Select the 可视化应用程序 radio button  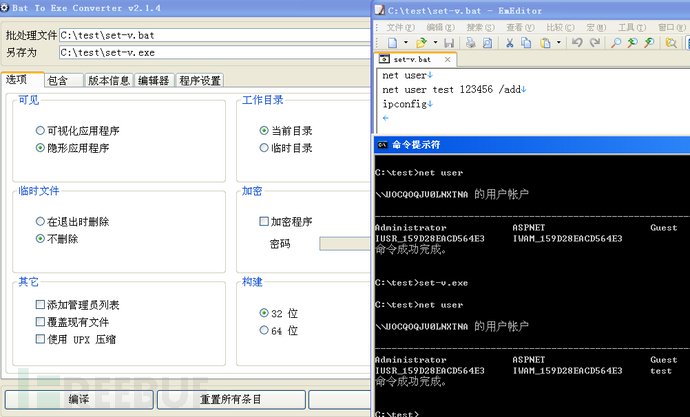(40, 131)
